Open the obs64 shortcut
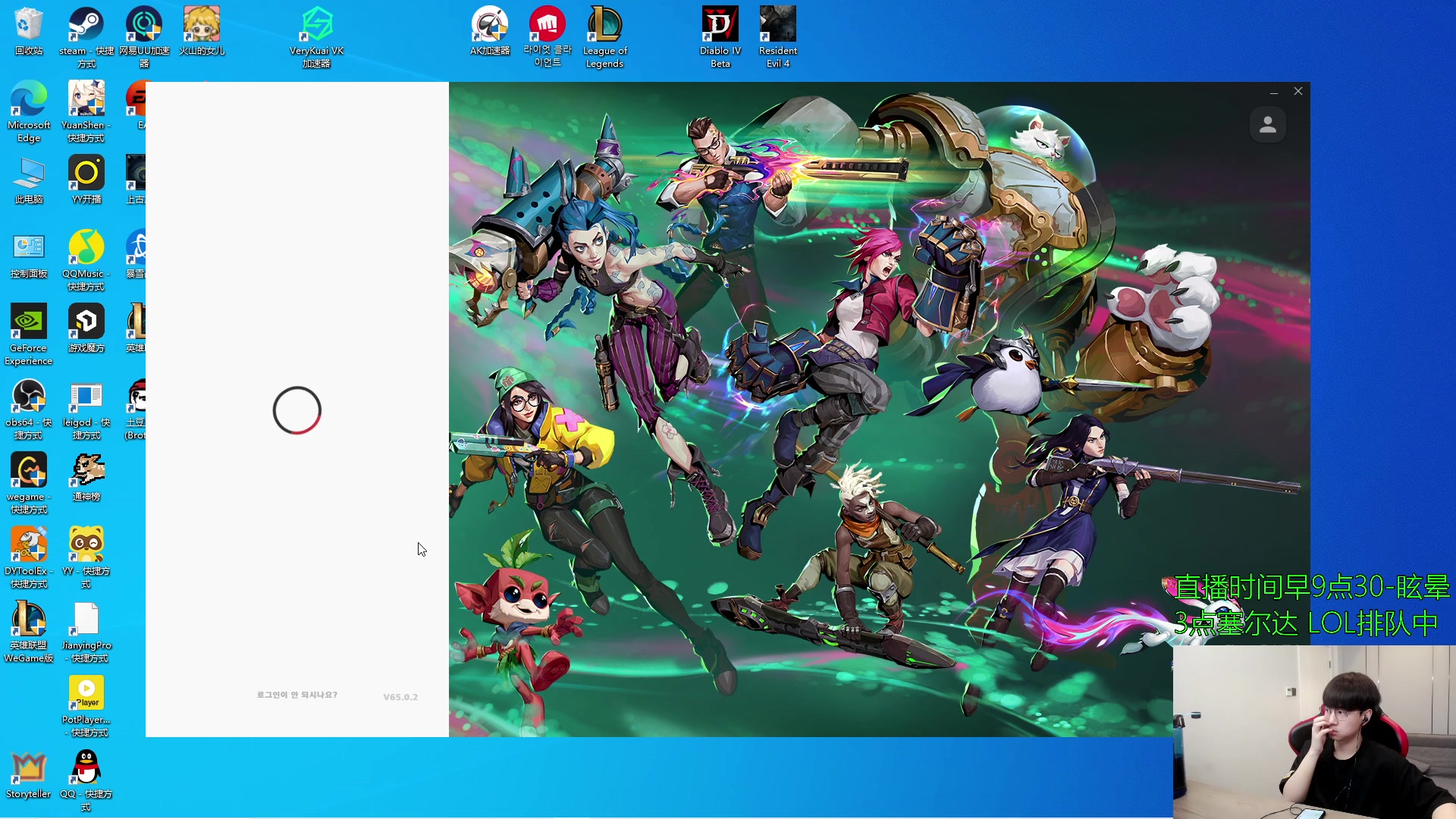Image resolution: width=1456 pixels, height=819 pixels. [29, 409]
